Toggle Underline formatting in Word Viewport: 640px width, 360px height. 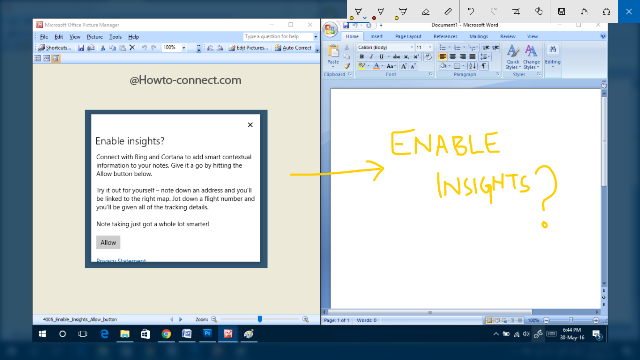pos(381,57)
